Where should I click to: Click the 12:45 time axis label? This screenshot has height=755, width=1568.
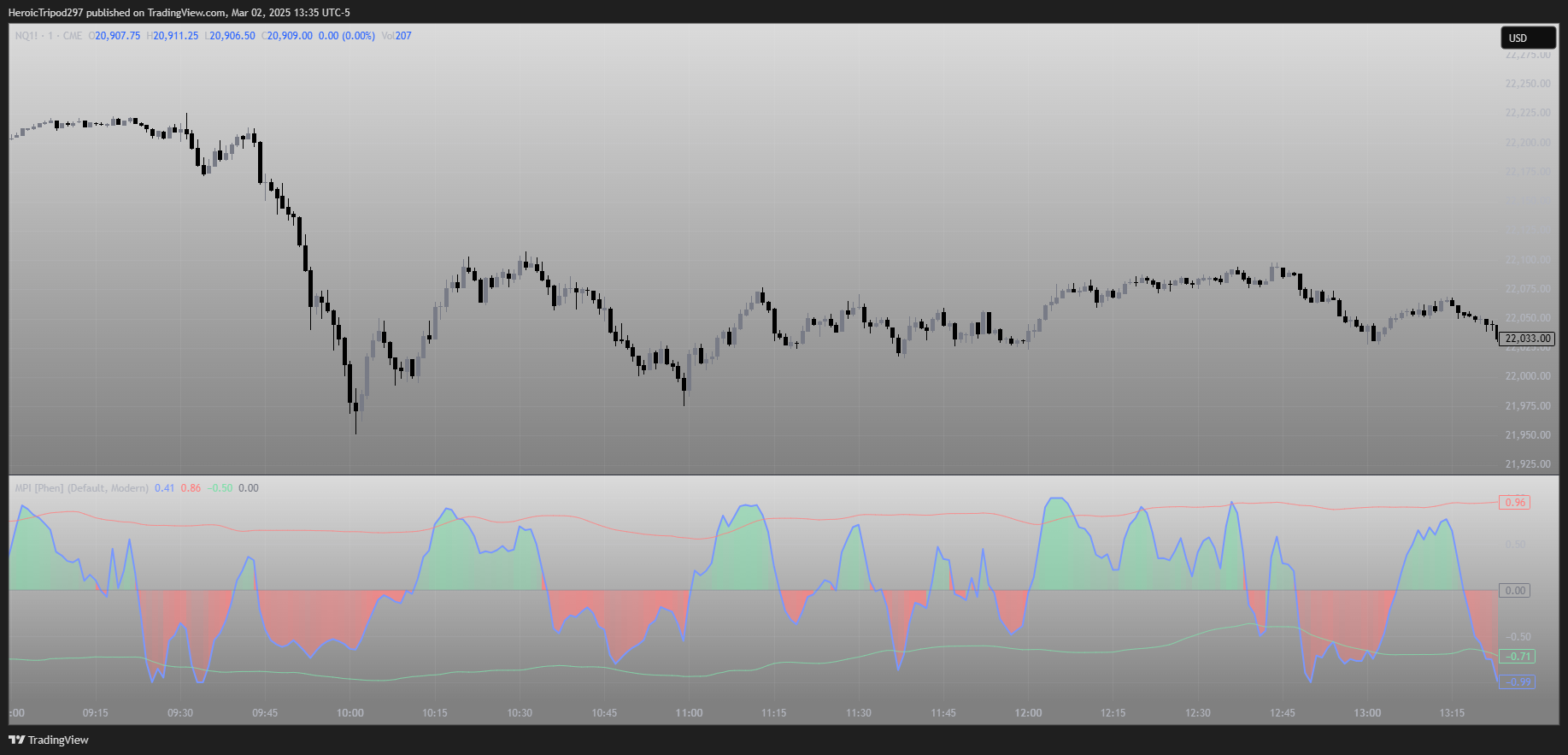[x=1283, y=713]
